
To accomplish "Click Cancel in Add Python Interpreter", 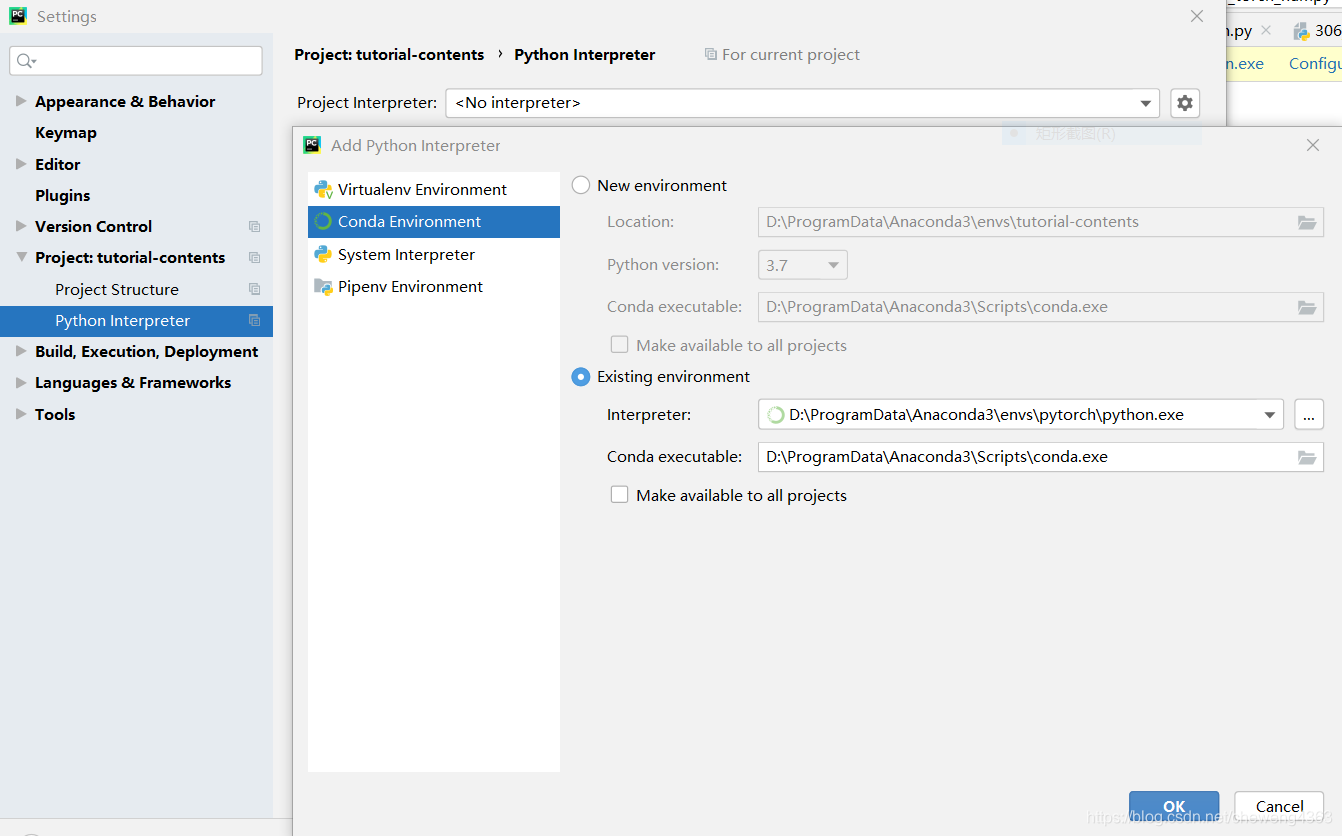I will click(1279, 807).
